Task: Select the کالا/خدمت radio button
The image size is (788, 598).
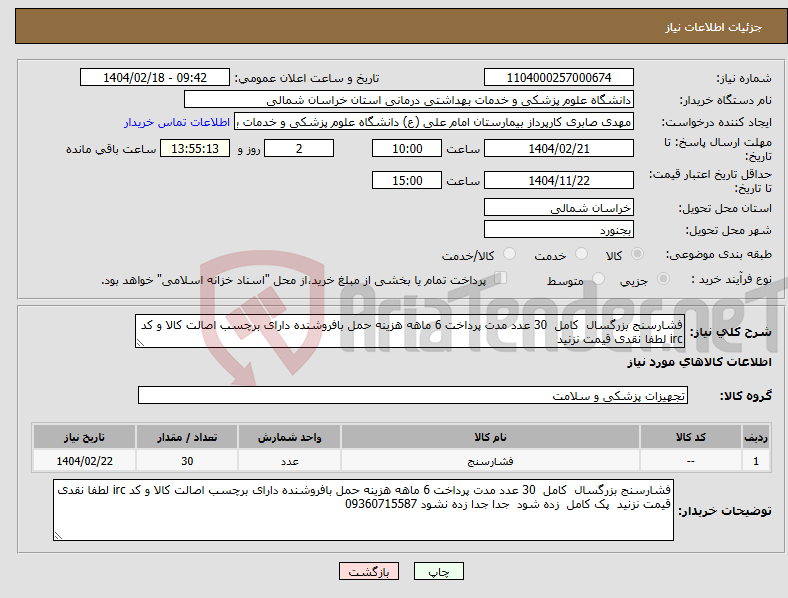Action: 510,254
